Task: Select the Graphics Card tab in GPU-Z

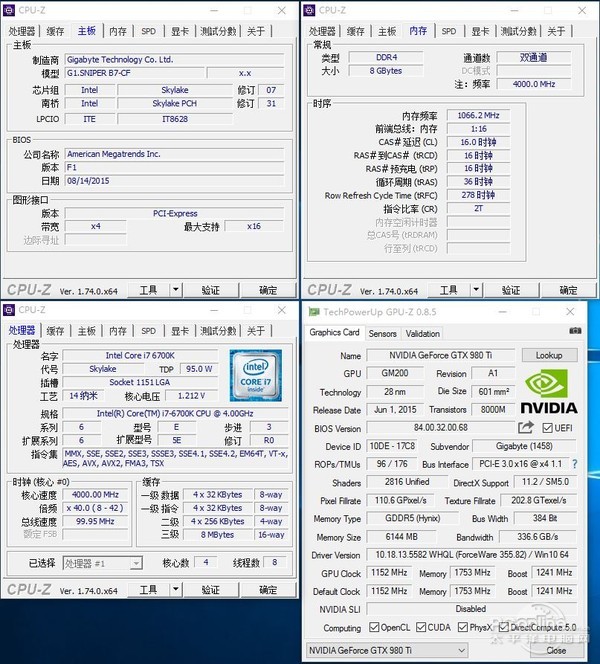Action: pos(334,332)
